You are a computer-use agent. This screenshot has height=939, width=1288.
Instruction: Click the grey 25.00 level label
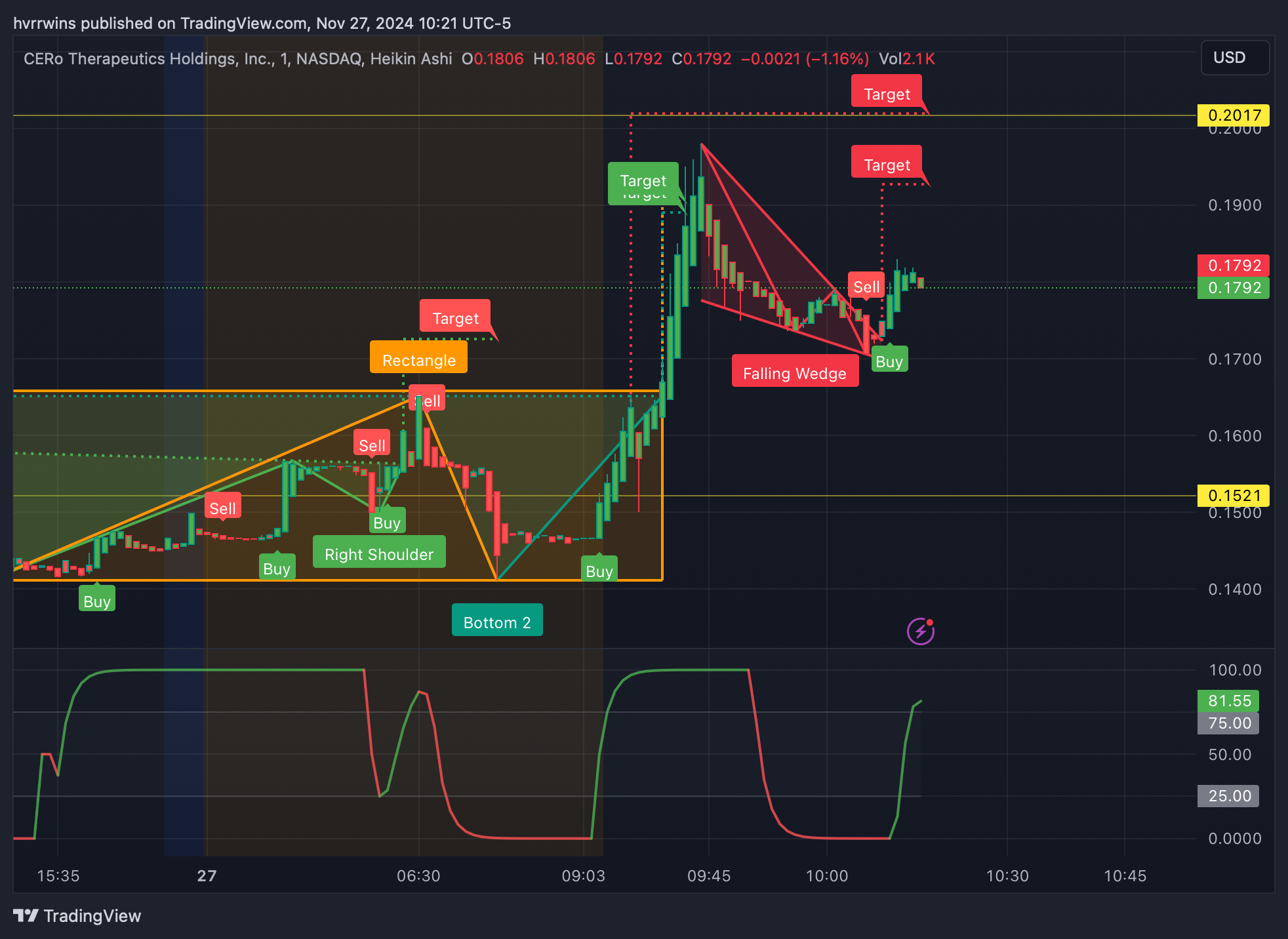point(1228,796)
